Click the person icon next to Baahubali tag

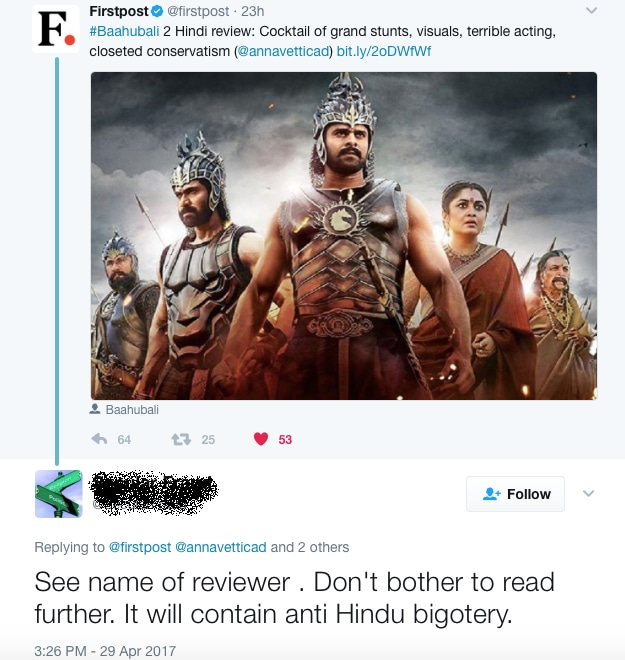tap(95, 409)
